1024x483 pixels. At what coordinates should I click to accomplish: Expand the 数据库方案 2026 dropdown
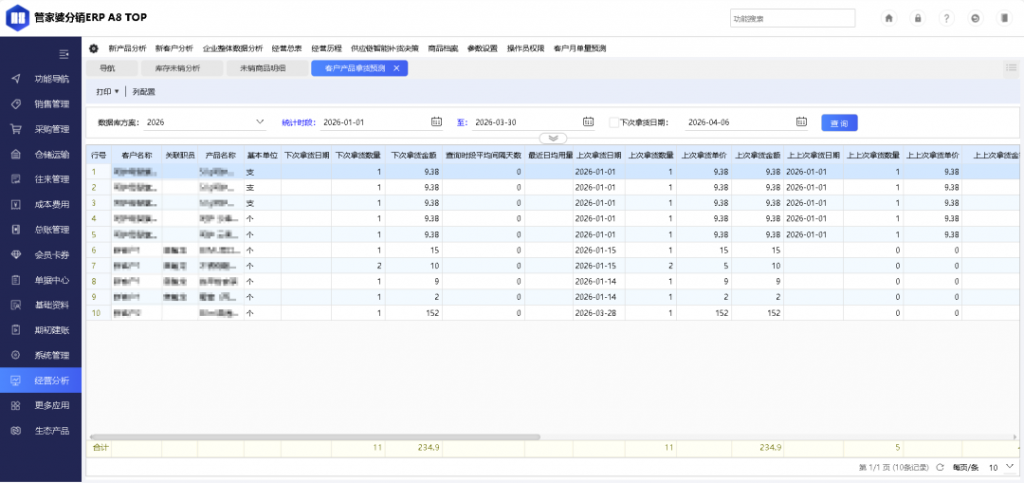pos(260,121)
